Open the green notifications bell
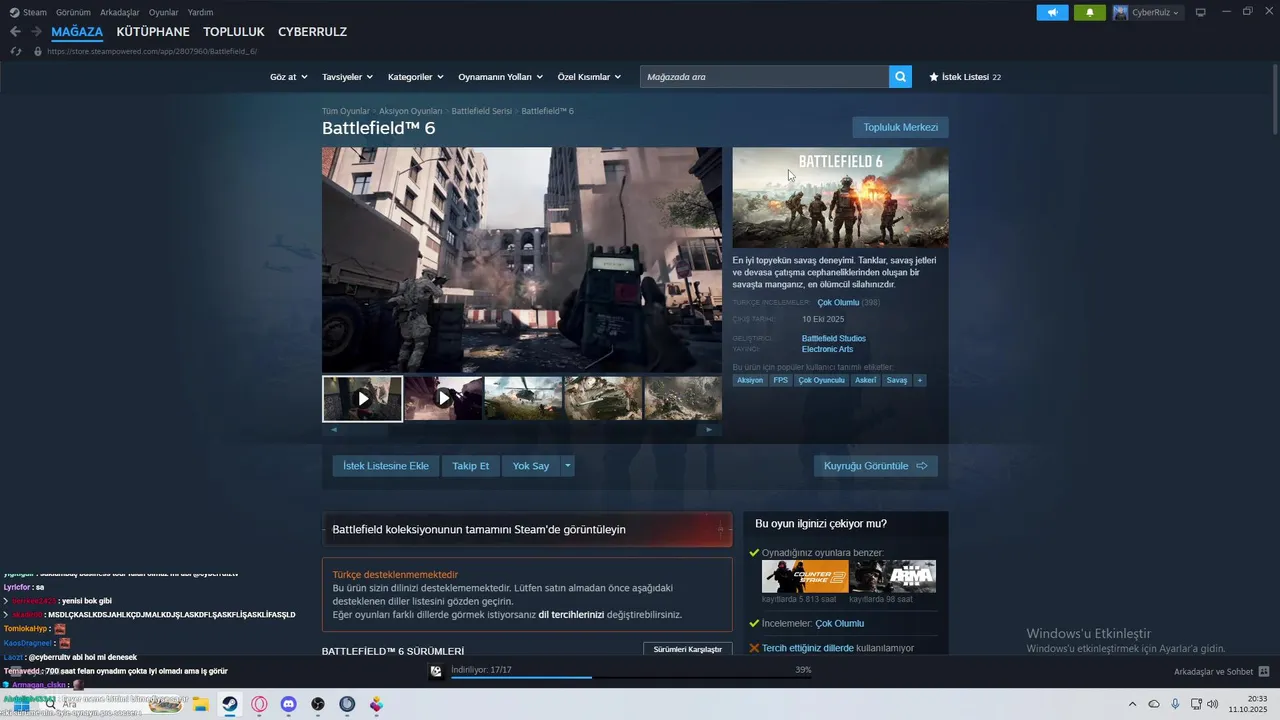Image resolution: width=1280 pixels, height=720 pixels. 1089,12
